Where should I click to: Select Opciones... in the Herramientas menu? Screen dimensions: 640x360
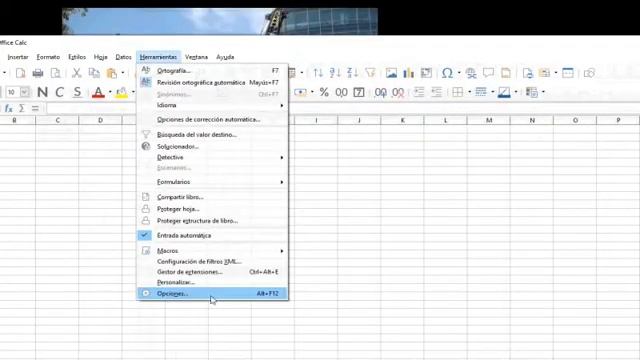click(x=212, y=293)
